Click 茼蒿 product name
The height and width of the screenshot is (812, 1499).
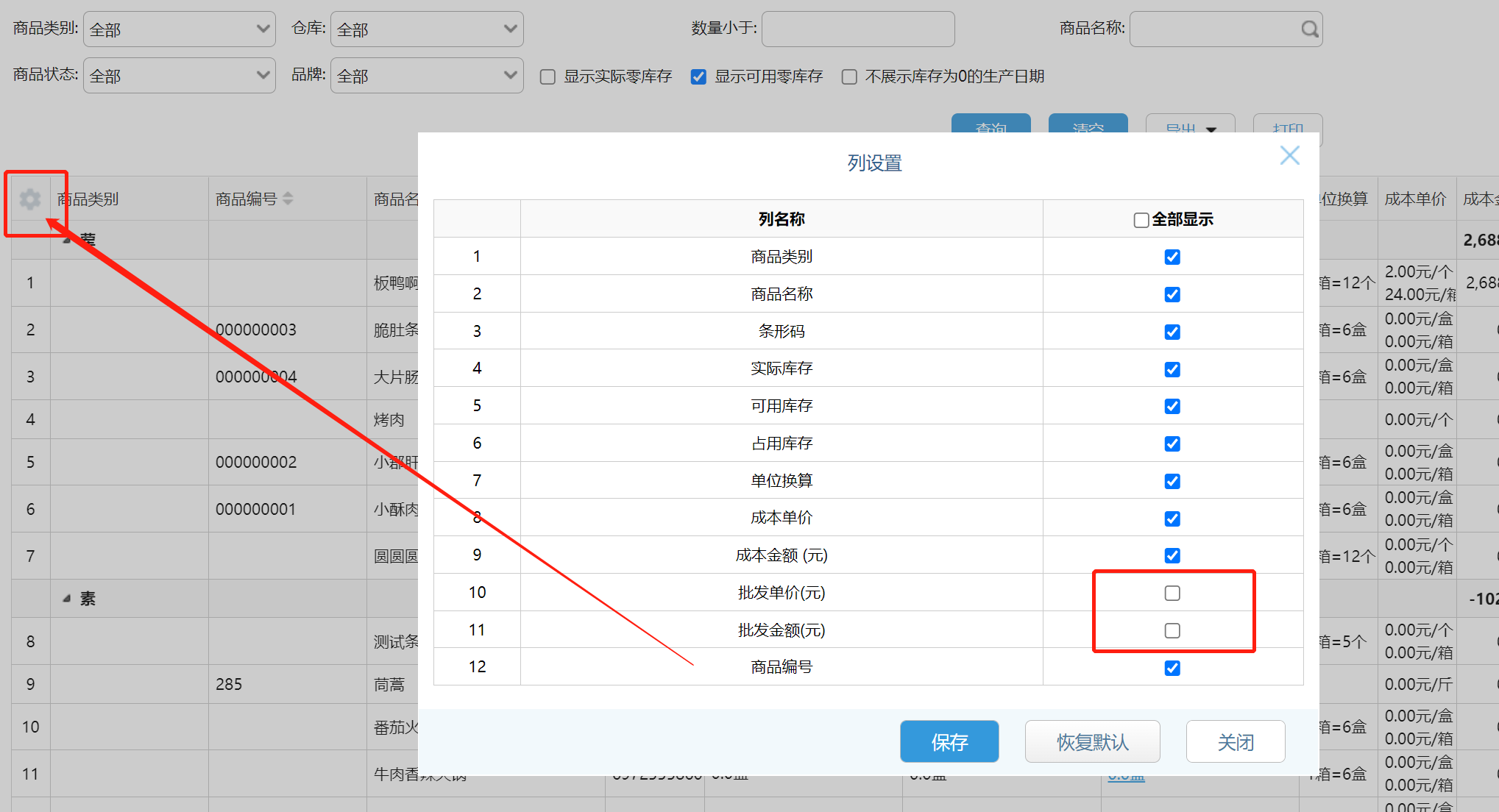389,684
